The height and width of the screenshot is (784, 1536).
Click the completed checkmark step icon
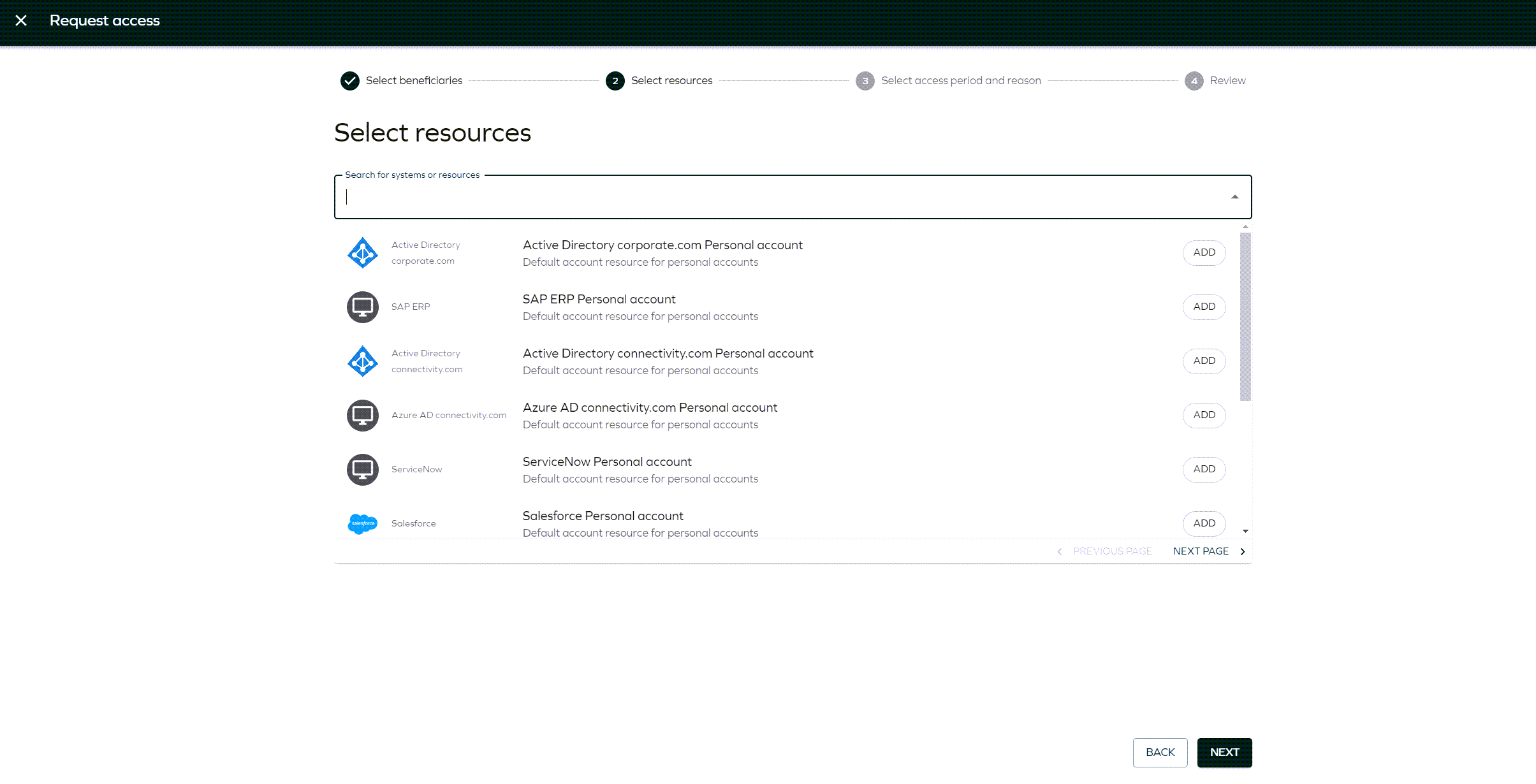(349, 81)
